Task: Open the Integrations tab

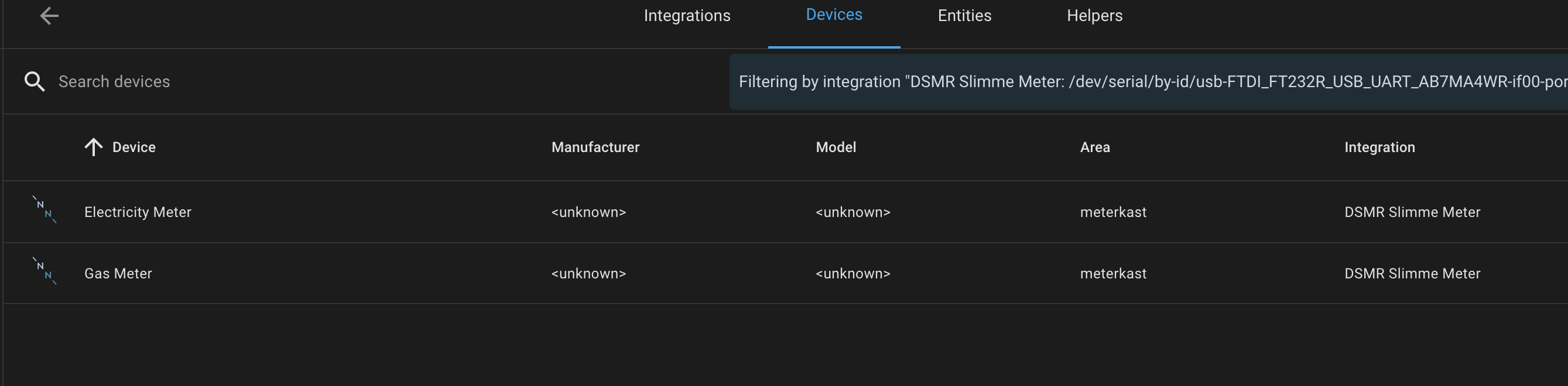Action: click(687, 16)
